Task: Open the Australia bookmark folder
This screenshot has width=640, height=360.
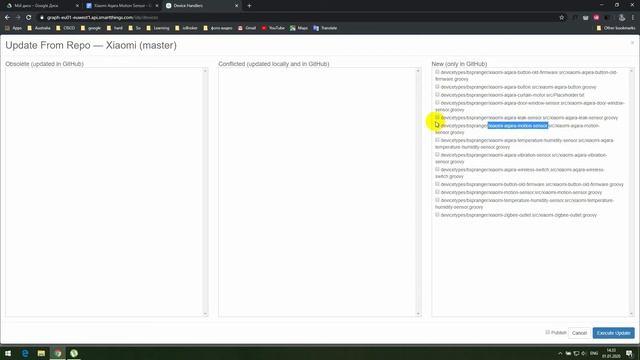Action: click(x=39, y=28)
